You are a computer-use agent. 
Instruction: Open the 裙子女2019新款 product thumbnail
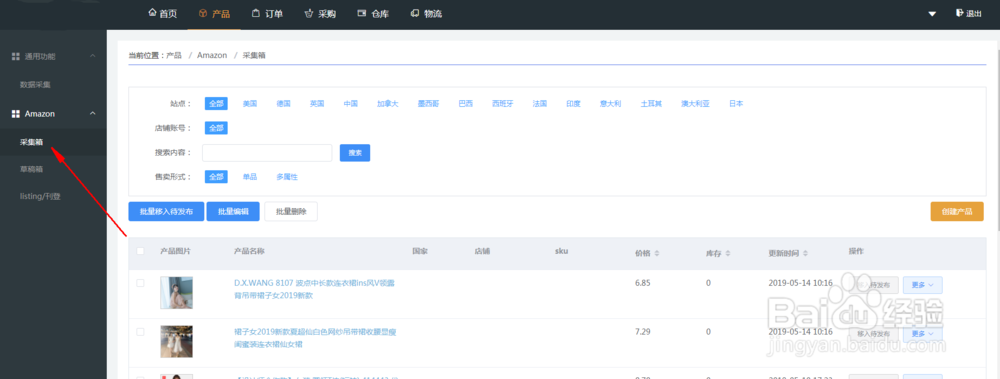click(x=176, y=341)
